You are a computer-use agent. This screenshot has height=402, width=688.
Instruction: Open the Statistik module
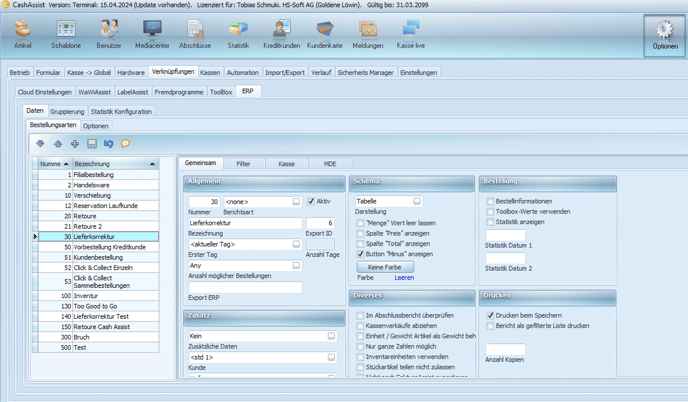(238, 34)
